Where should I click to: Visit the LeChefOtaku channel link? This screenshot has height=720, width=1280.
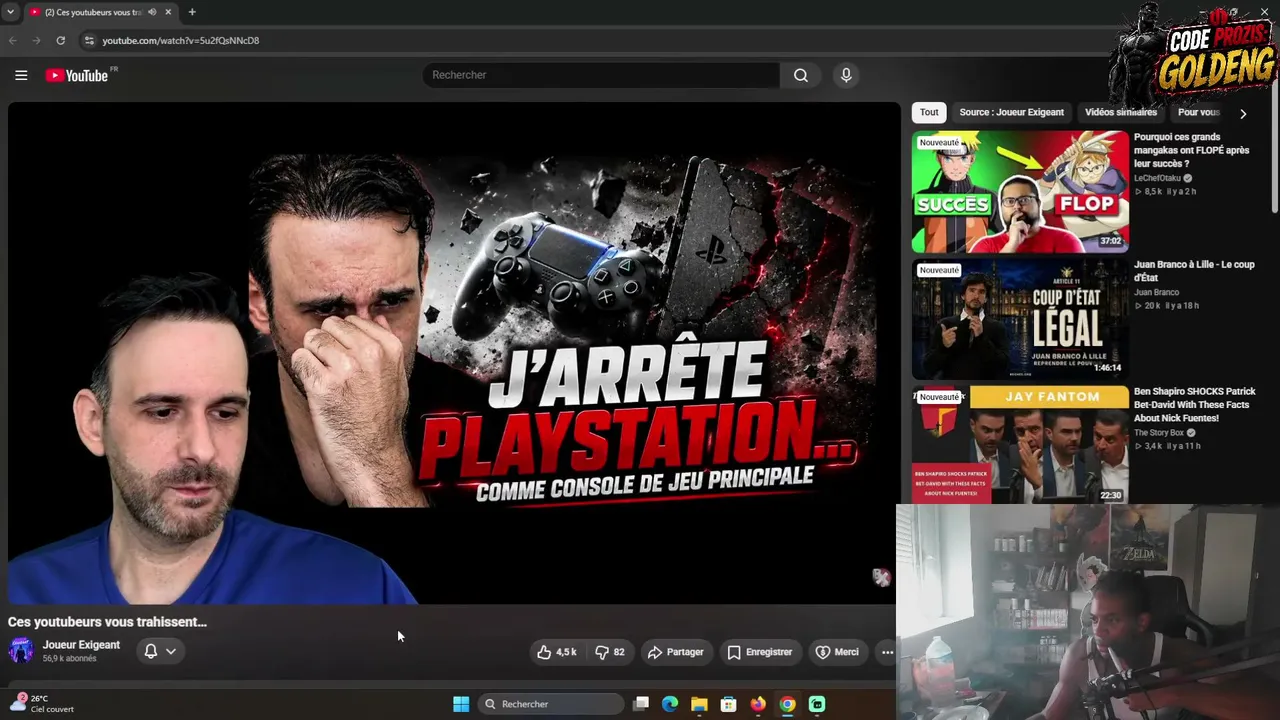pos(1157,178)
